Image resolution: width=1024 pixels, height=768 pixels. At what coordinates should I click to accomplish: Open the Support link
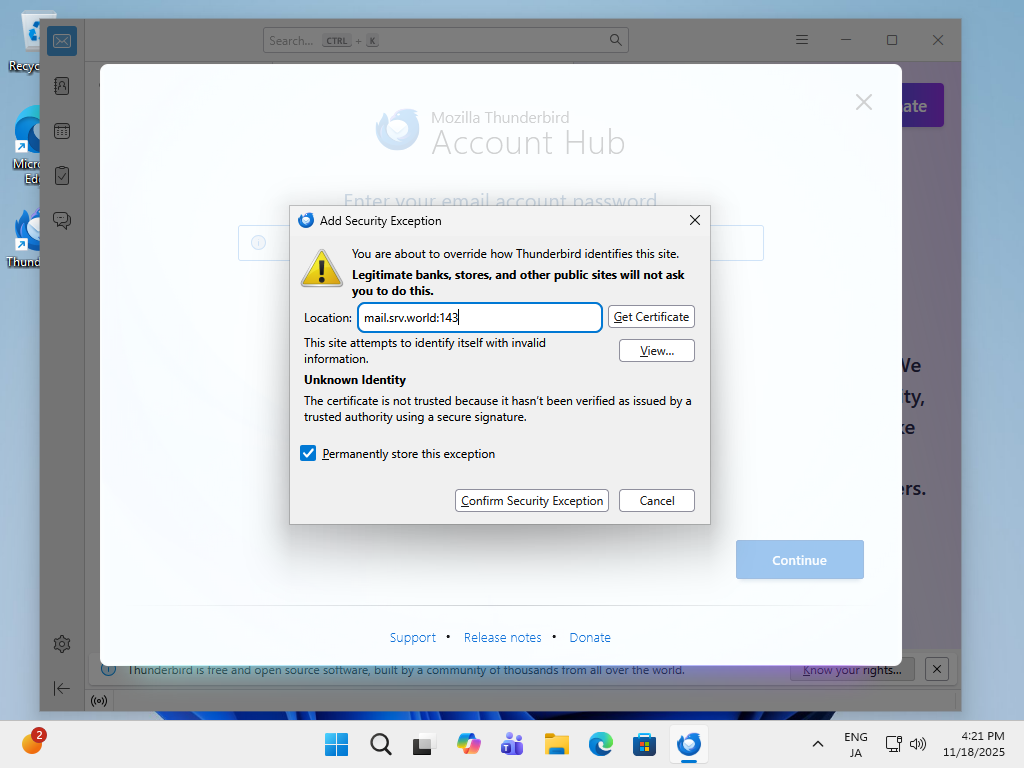(413, 637)
